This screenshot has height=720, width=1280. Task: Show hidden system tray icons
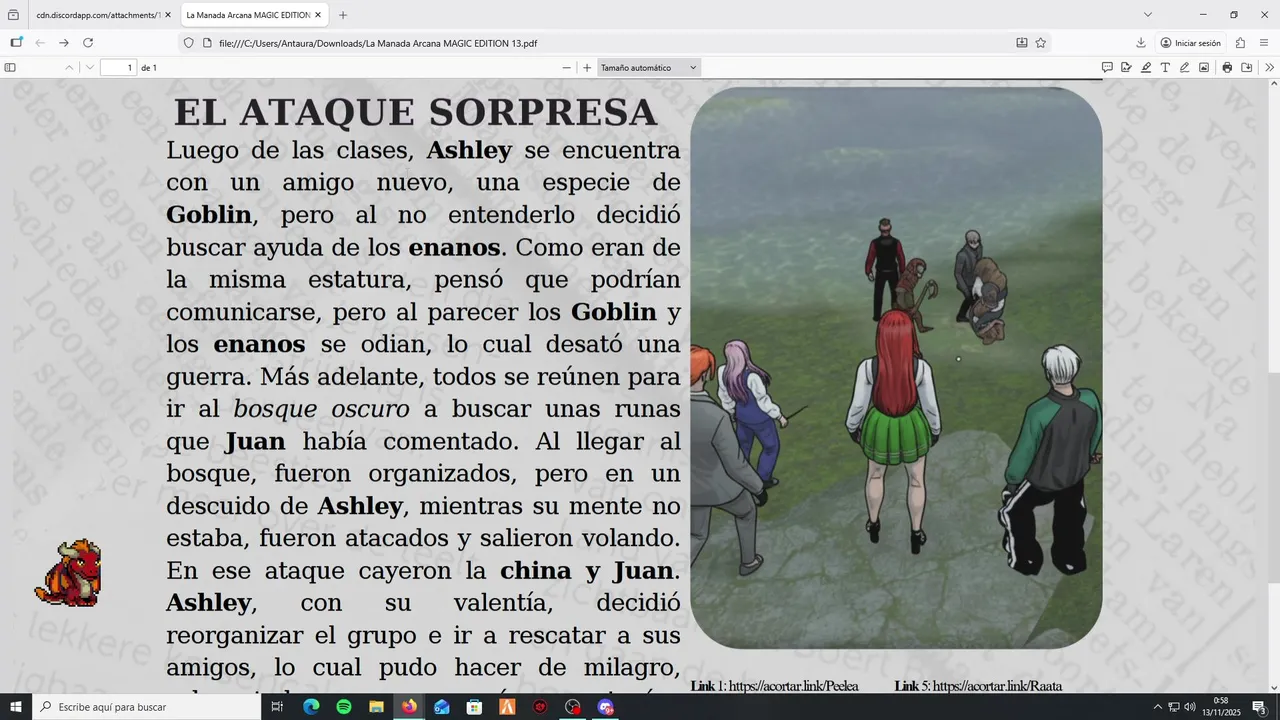click(1158, 707)
